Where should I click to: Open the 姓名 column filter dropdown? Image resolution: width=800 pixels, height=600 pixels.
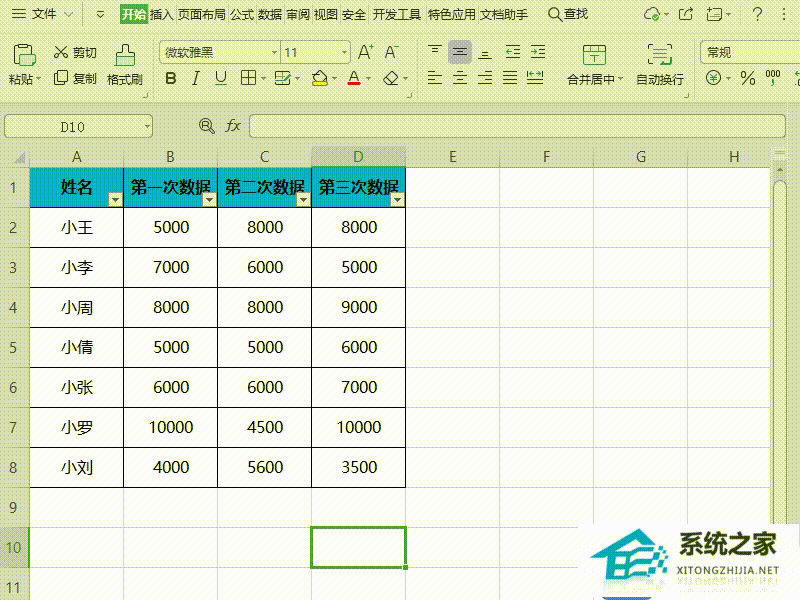(x=115, y=199)
